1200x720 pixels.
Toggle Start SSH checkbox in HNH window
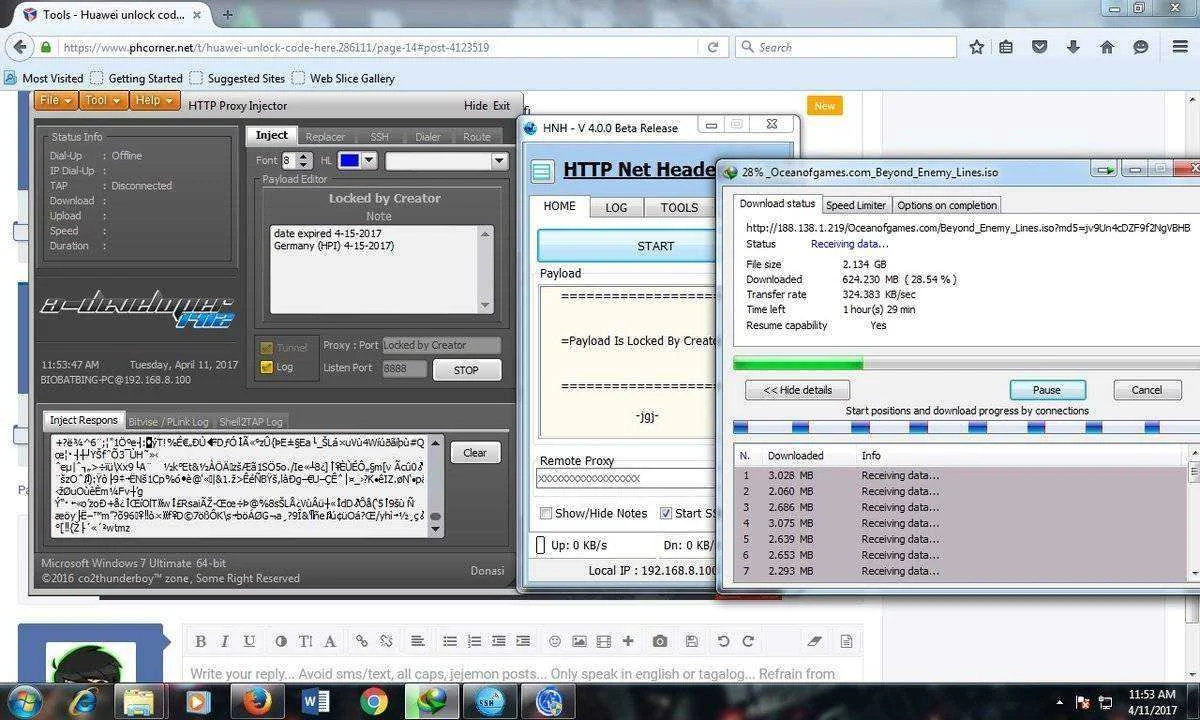tap(666, 513)
